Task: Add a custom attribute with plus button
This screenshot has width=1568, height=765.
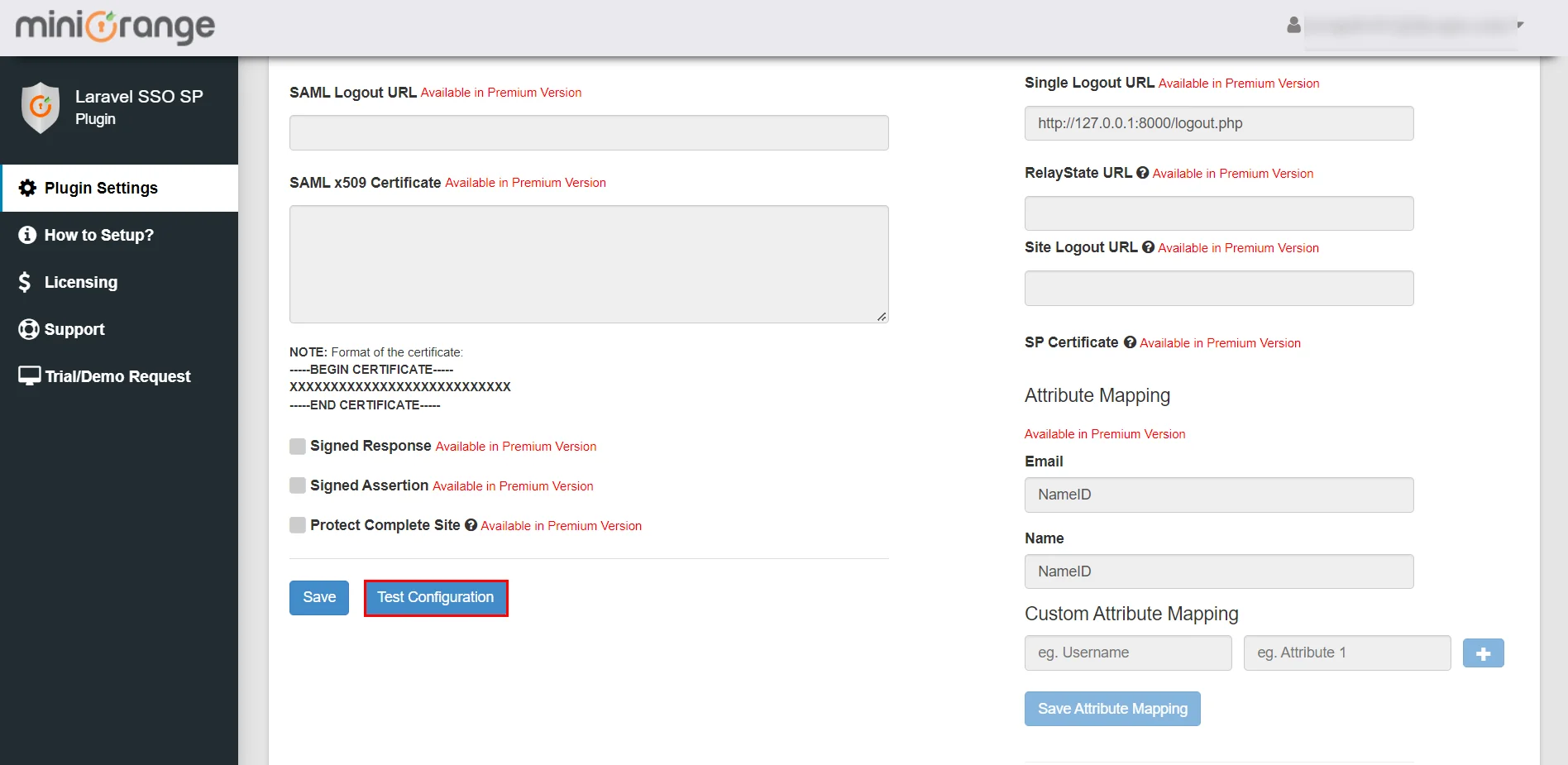Action: click(1483, 653)
